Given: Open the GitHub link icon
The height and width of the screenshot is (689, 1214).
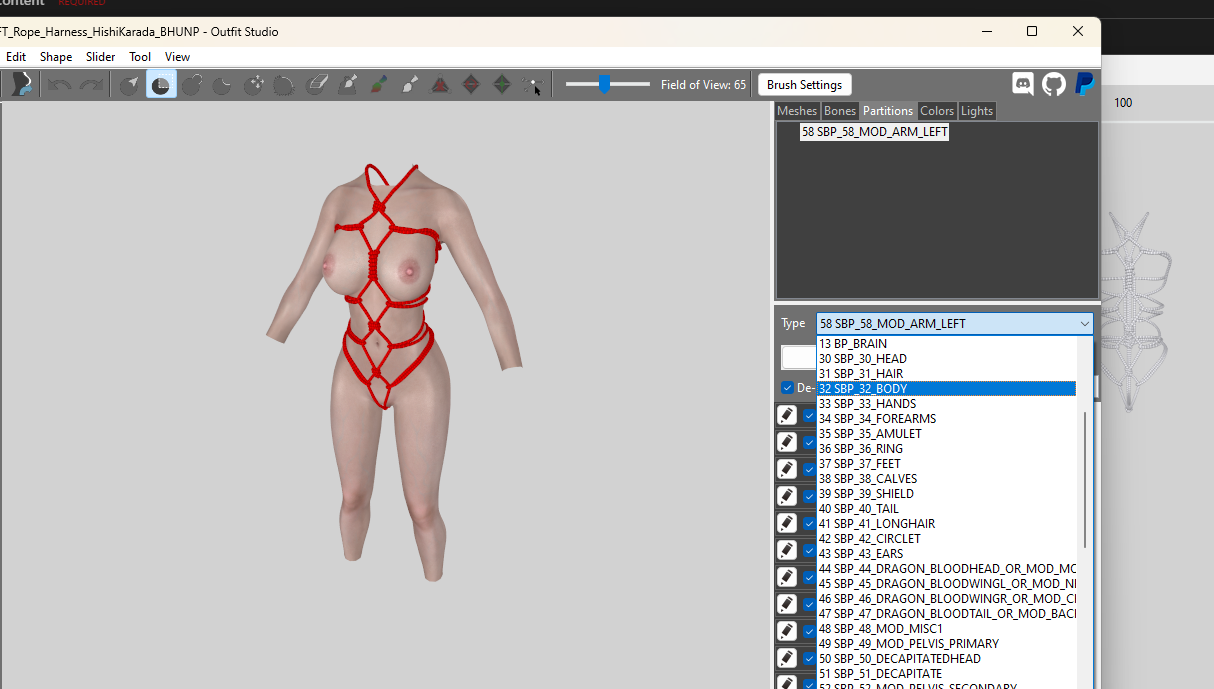Looking at the screenshot, I should point(1054,84).
